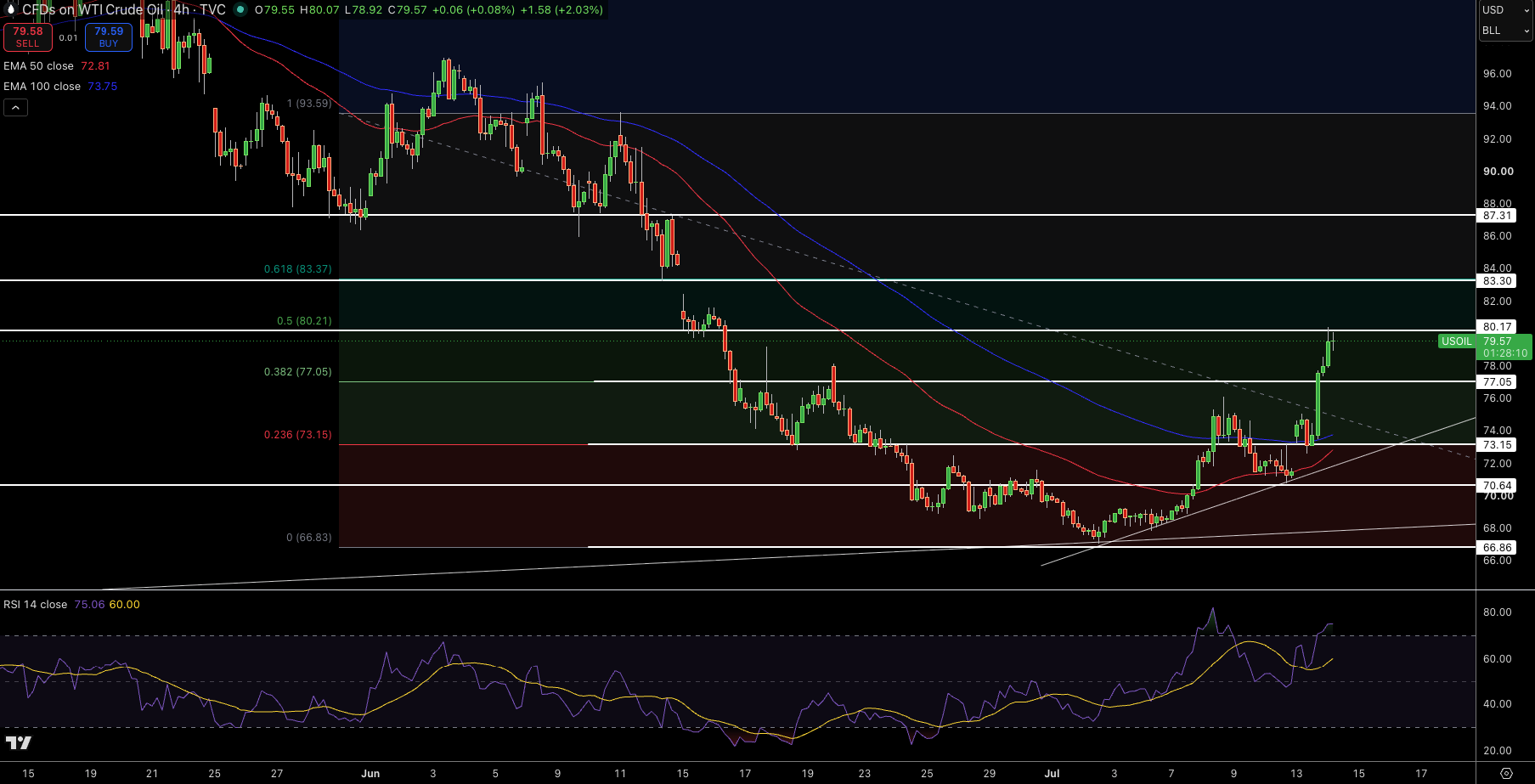Click the spread value 0.01

click(x=69, y=37)
